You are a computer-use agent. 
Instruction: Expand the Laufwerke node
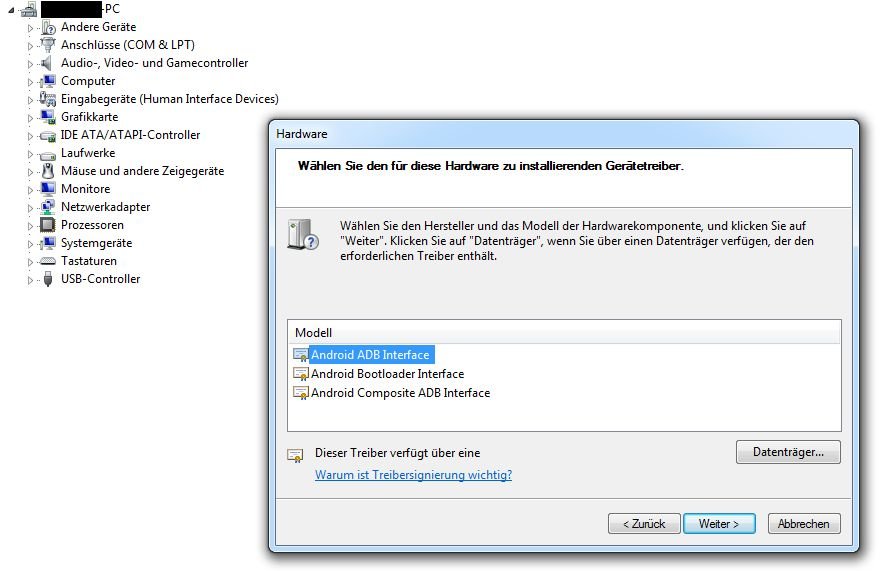coord(30,154)
